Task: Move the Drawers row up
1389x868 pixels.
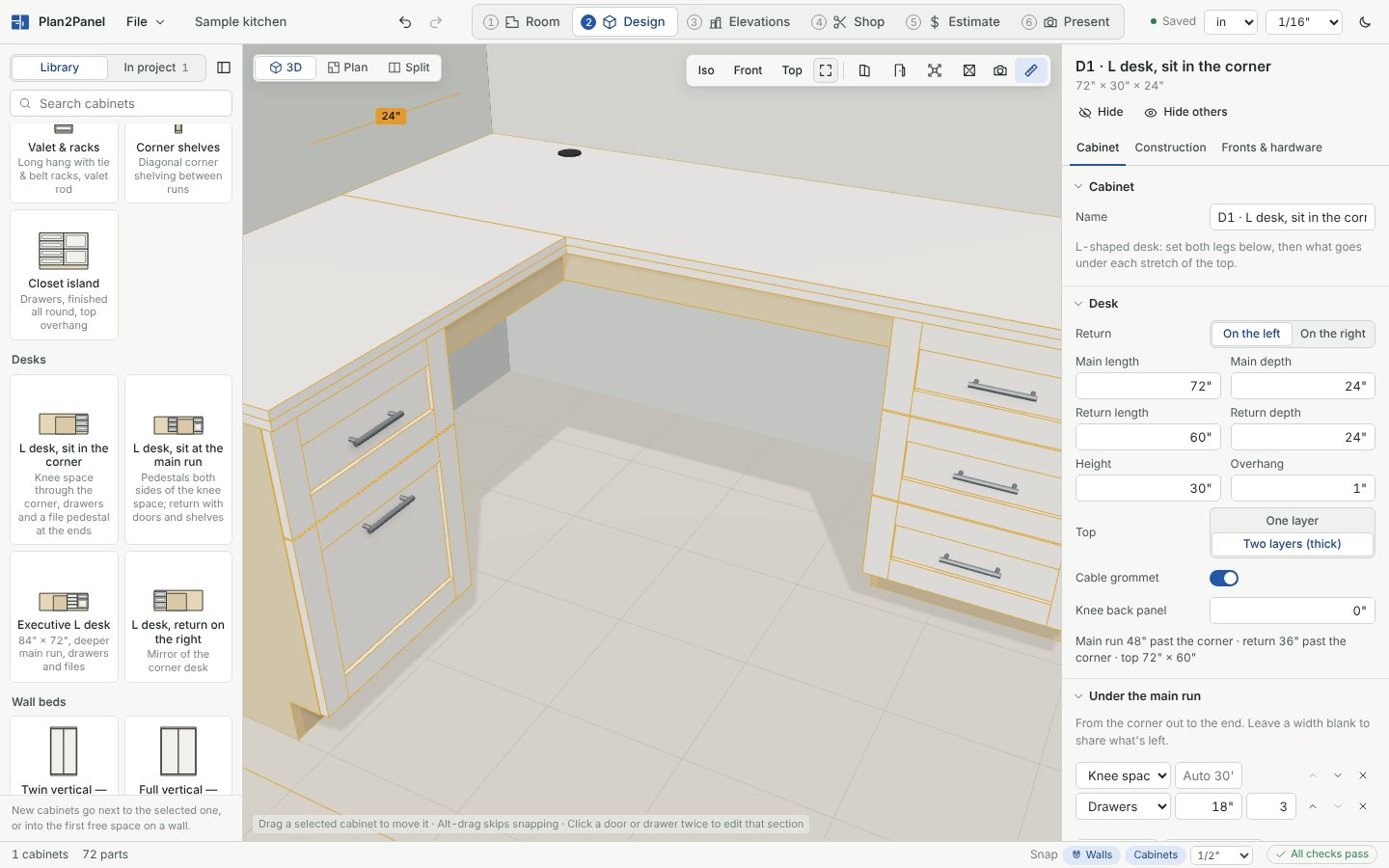Action: [1313, 806]
